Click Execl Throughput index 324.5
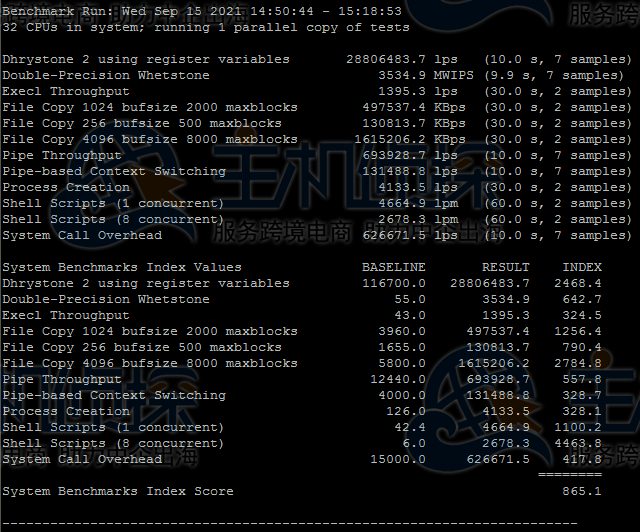The height and width of the screenshot is (532, 640). (x=582, y=315)
